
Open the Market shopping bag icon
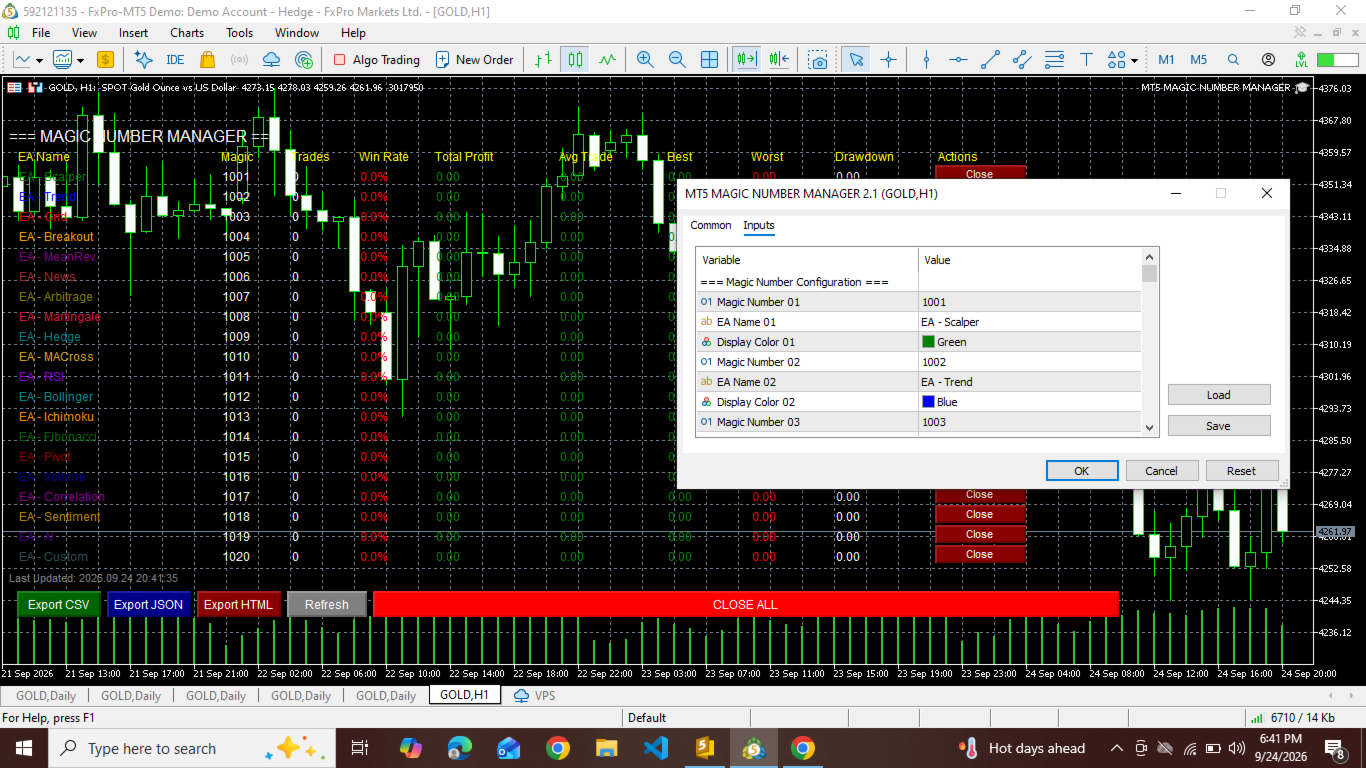pyautogui.click(x=207, y=60)
